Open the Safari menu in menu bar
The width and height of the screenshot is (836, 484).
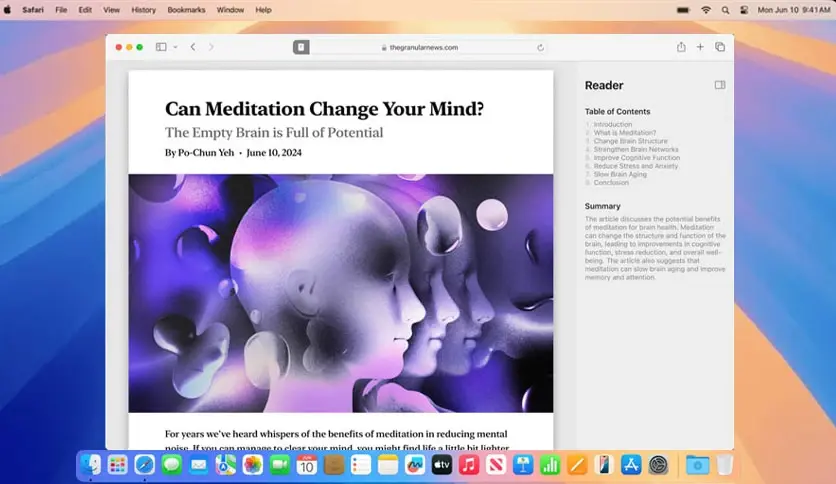[33, 10]
